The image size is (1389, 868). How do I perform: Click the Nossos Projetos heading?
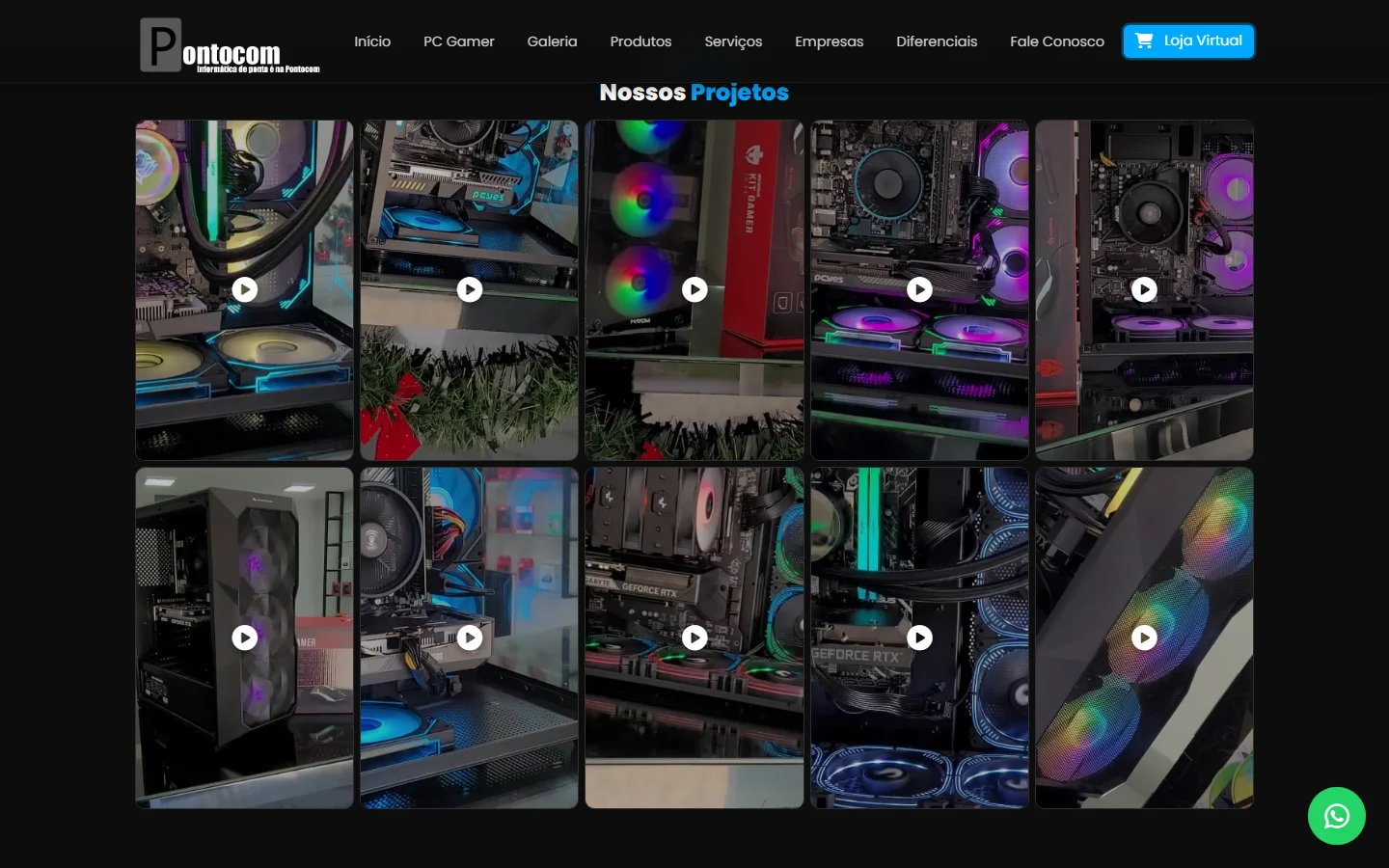[694, 93]
